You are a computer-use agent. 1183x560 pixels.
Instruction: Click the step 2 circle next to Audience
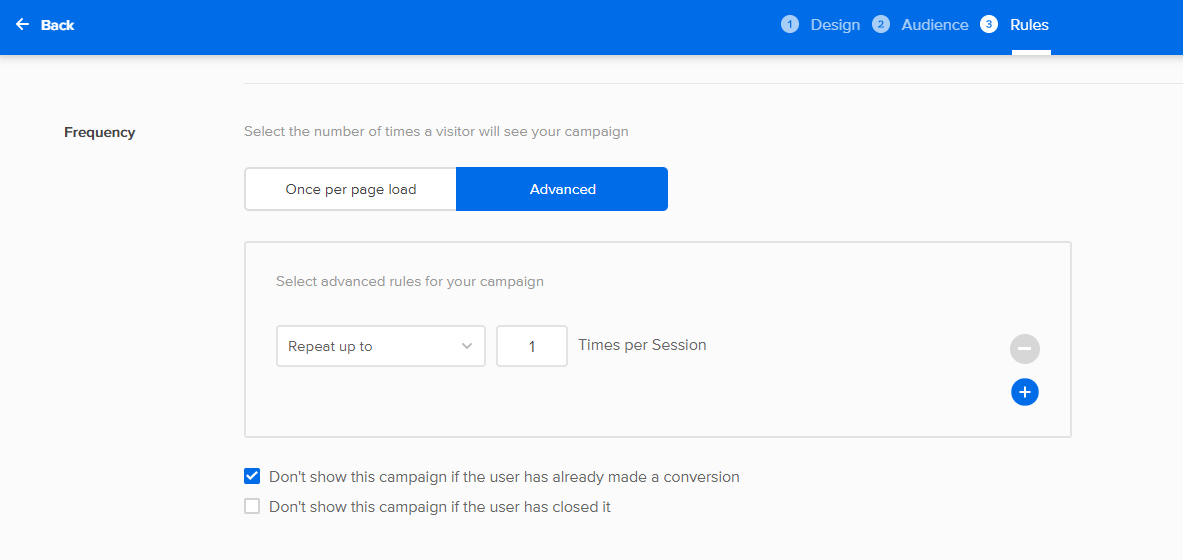[880, 25]
